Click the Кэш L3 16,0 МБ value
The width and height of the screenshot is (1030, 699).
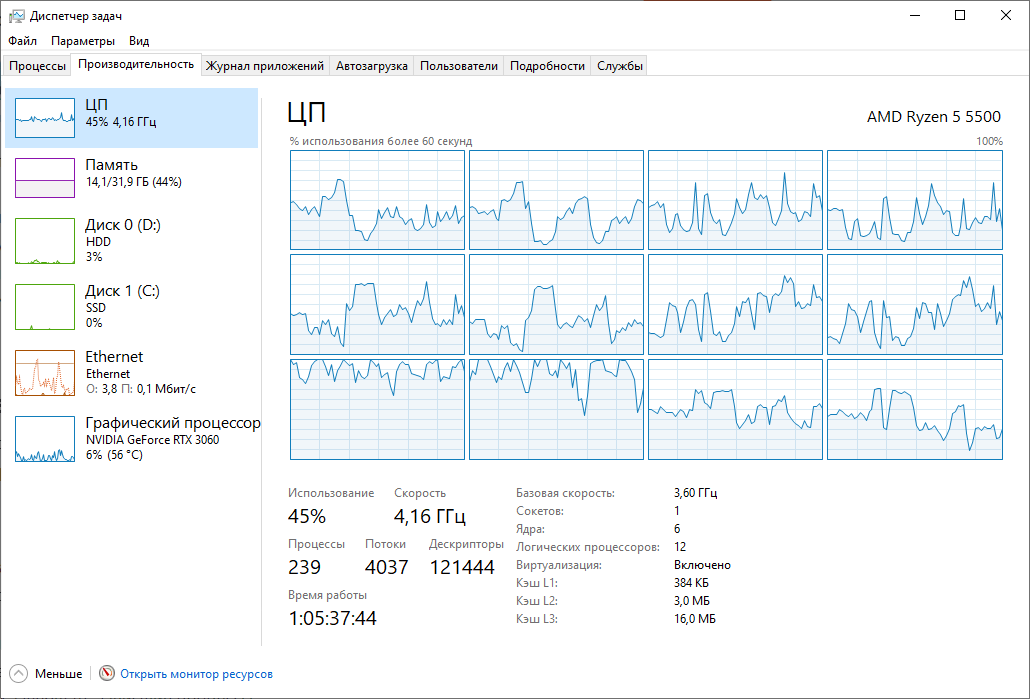(694, 619)
